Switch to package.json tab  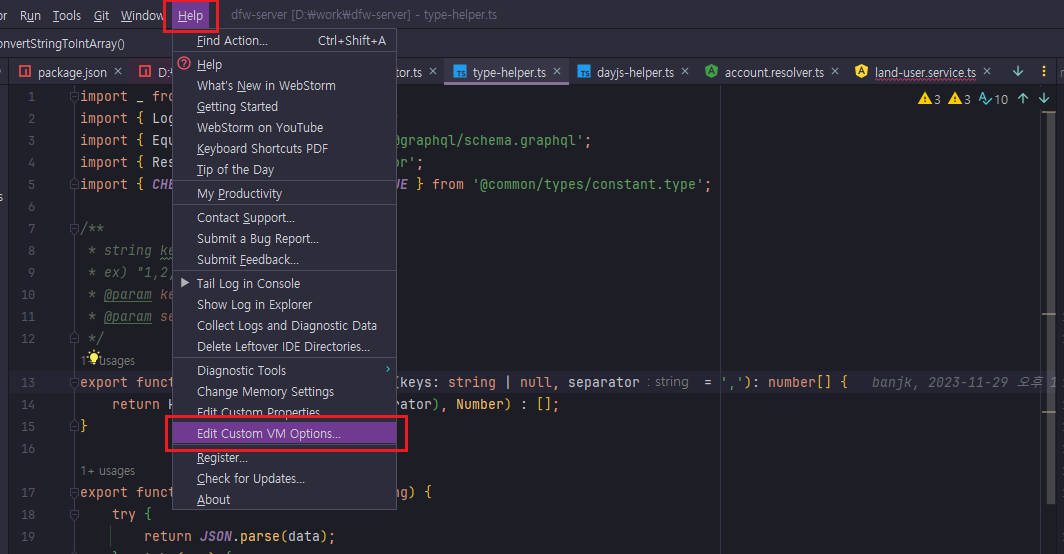pyautogui.click(x=72, y=73)
